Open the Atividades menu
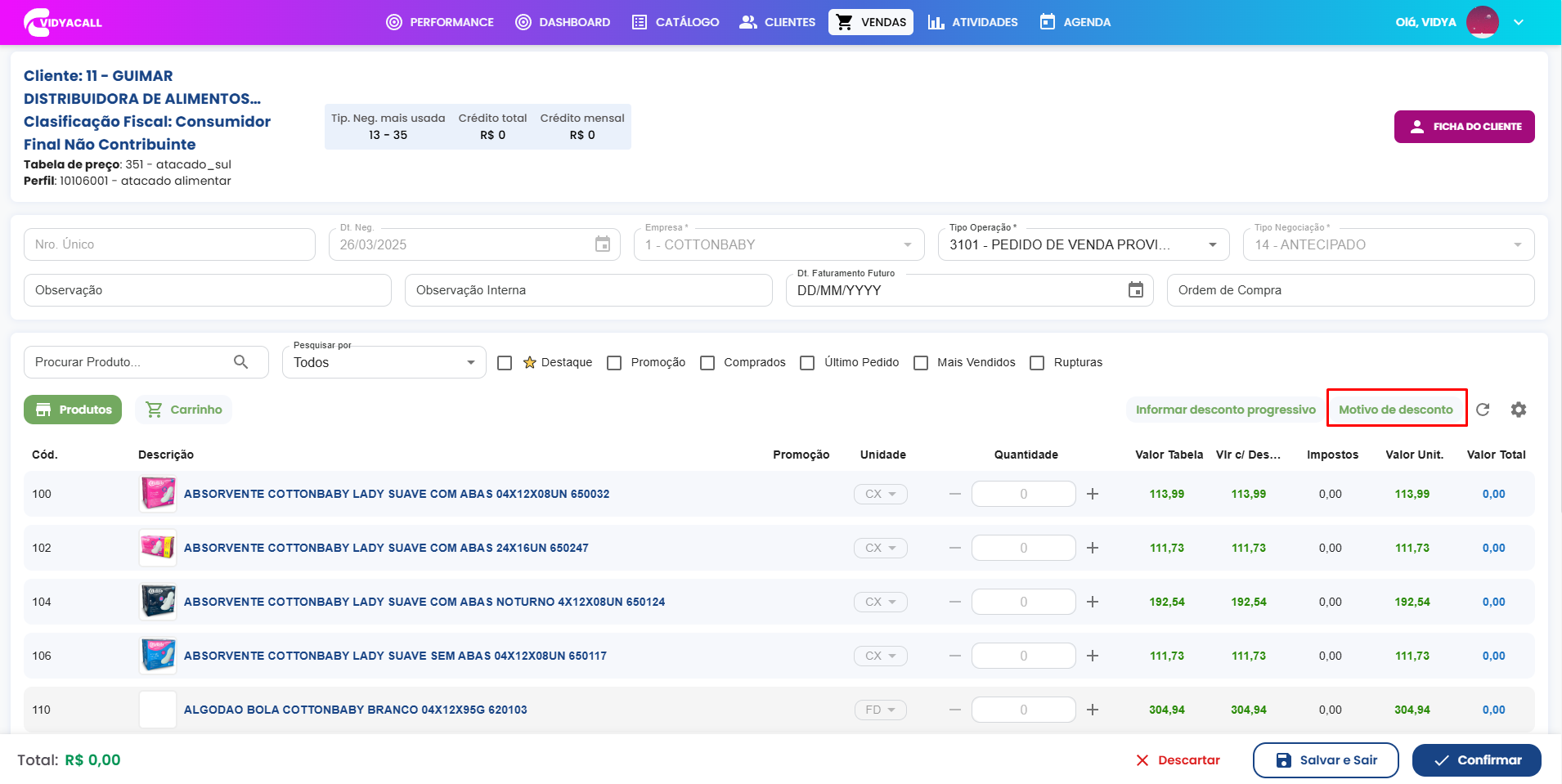Image resolution: width=1562 pixels, height=784 pixels. pyautogui.click(x=972, y=22)
